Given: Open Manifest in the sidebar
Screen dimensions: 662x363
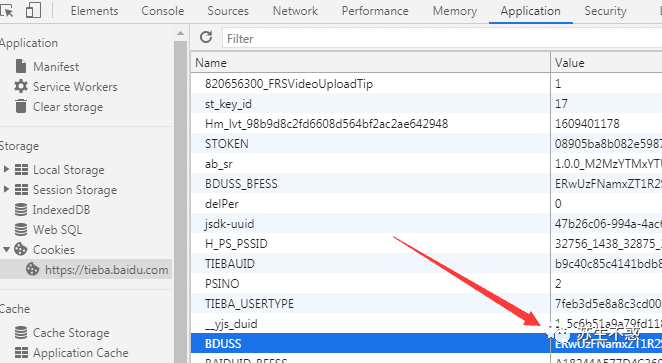Looking at the screenshot, I should point(56,67).
